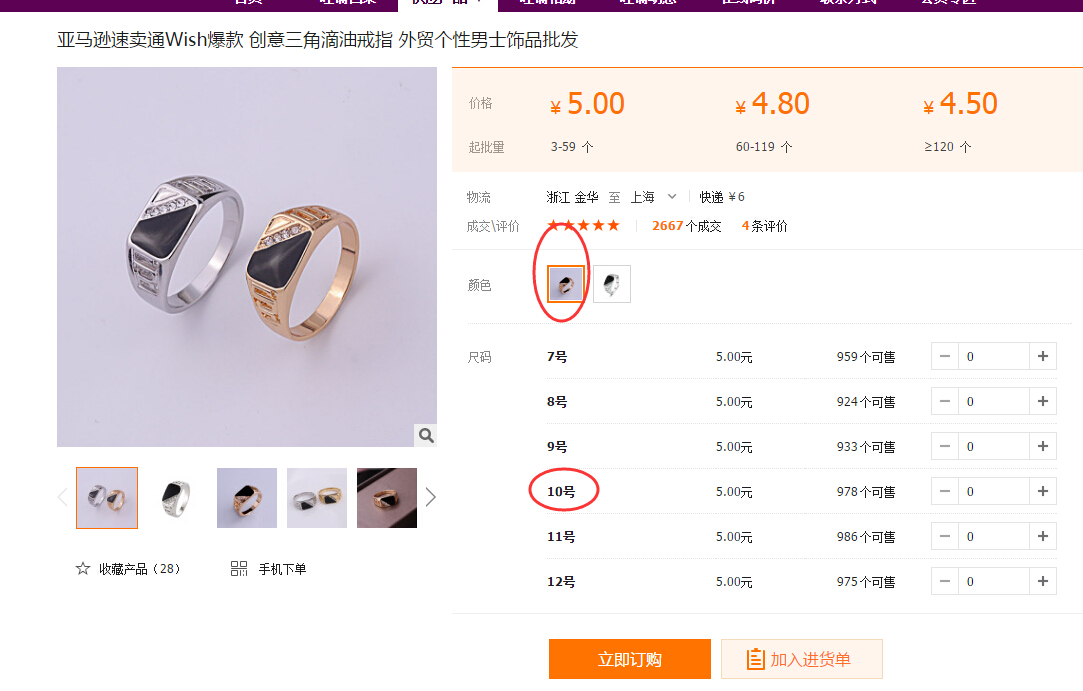
Task: Click minus button for size 11号
Action: pos(945,536)
